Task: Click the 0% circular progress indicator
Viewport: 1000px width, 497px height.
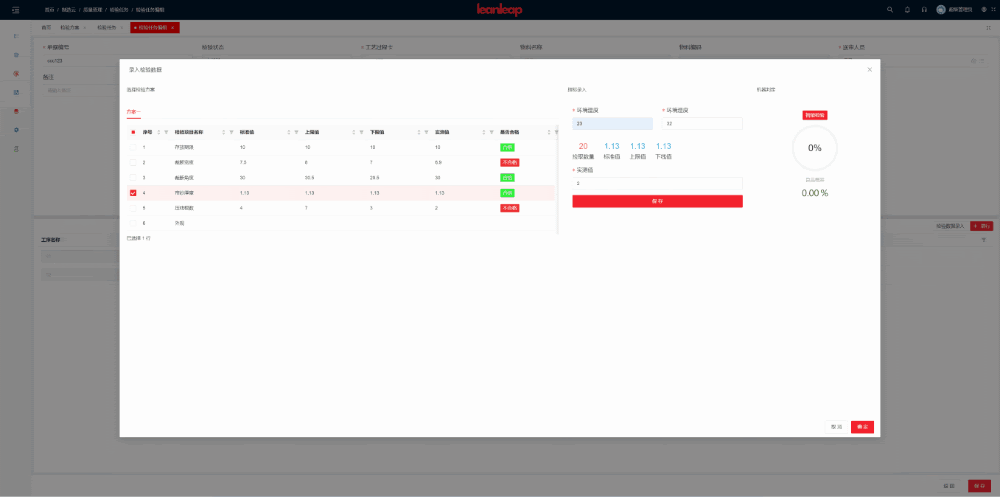Action: click(815, 147)
